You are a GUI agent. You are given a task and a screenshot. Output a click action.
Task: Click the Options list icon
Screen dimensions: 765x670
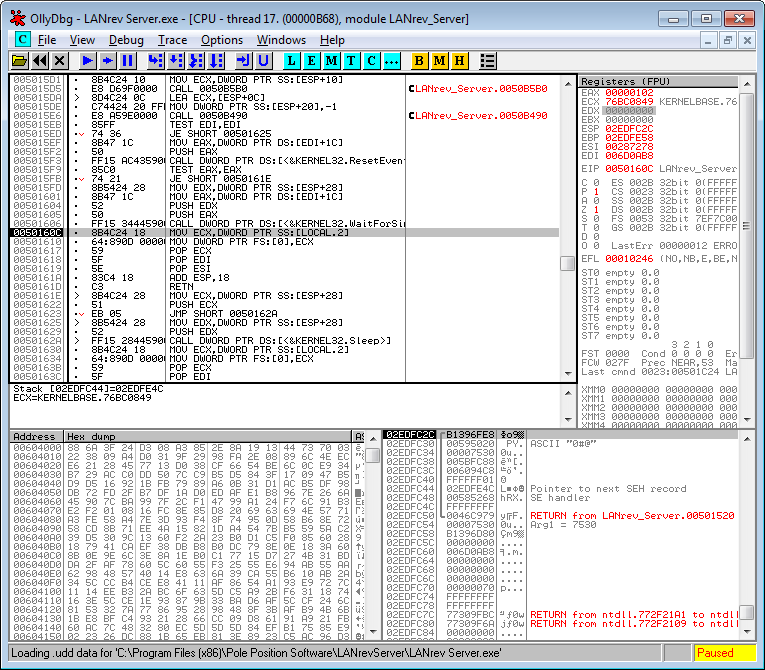487,61
